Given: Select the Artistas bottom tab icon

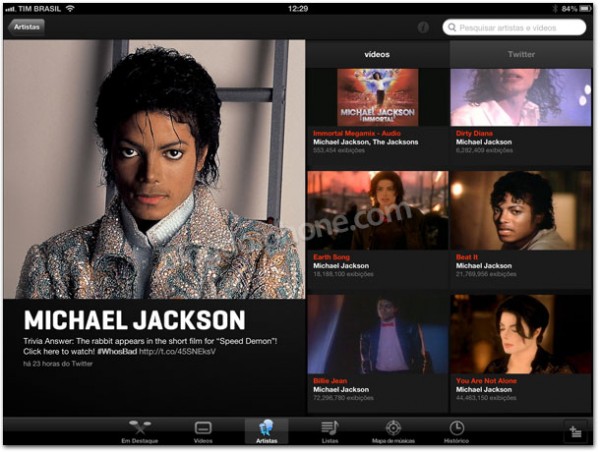Looking at the screenshot, I should point(266,428).
